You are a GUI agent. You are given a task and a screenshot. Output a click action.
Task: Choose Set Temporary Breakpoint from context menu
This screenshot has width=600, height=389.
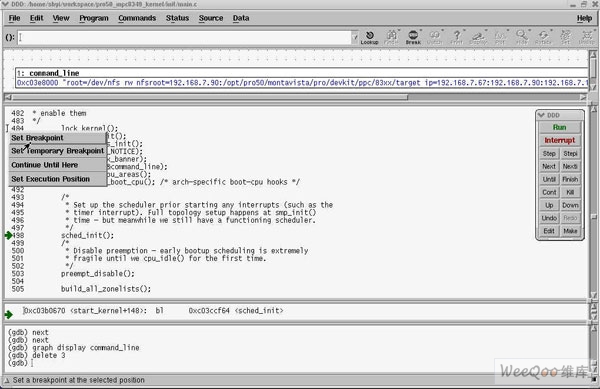pos(57,151)
